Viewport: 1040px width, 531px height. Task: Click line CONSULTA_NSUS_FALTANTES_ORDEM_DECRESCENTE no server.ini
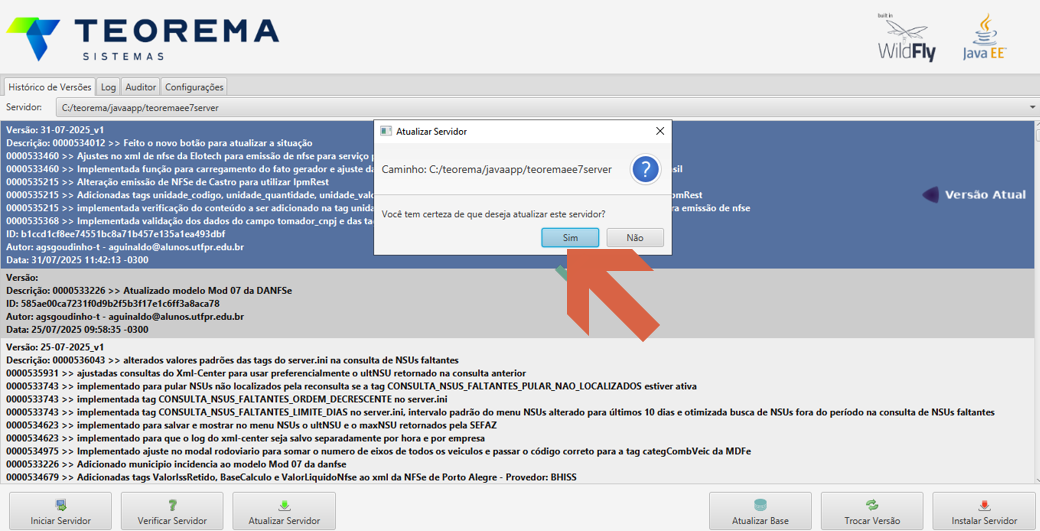point(227,399)
